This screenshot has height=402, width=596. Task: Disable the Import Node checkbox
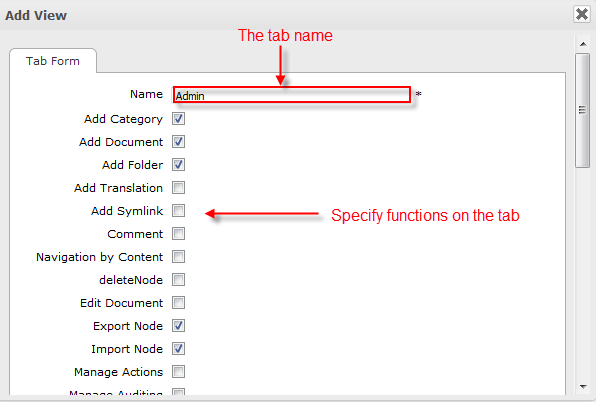(x=178, y=348)
